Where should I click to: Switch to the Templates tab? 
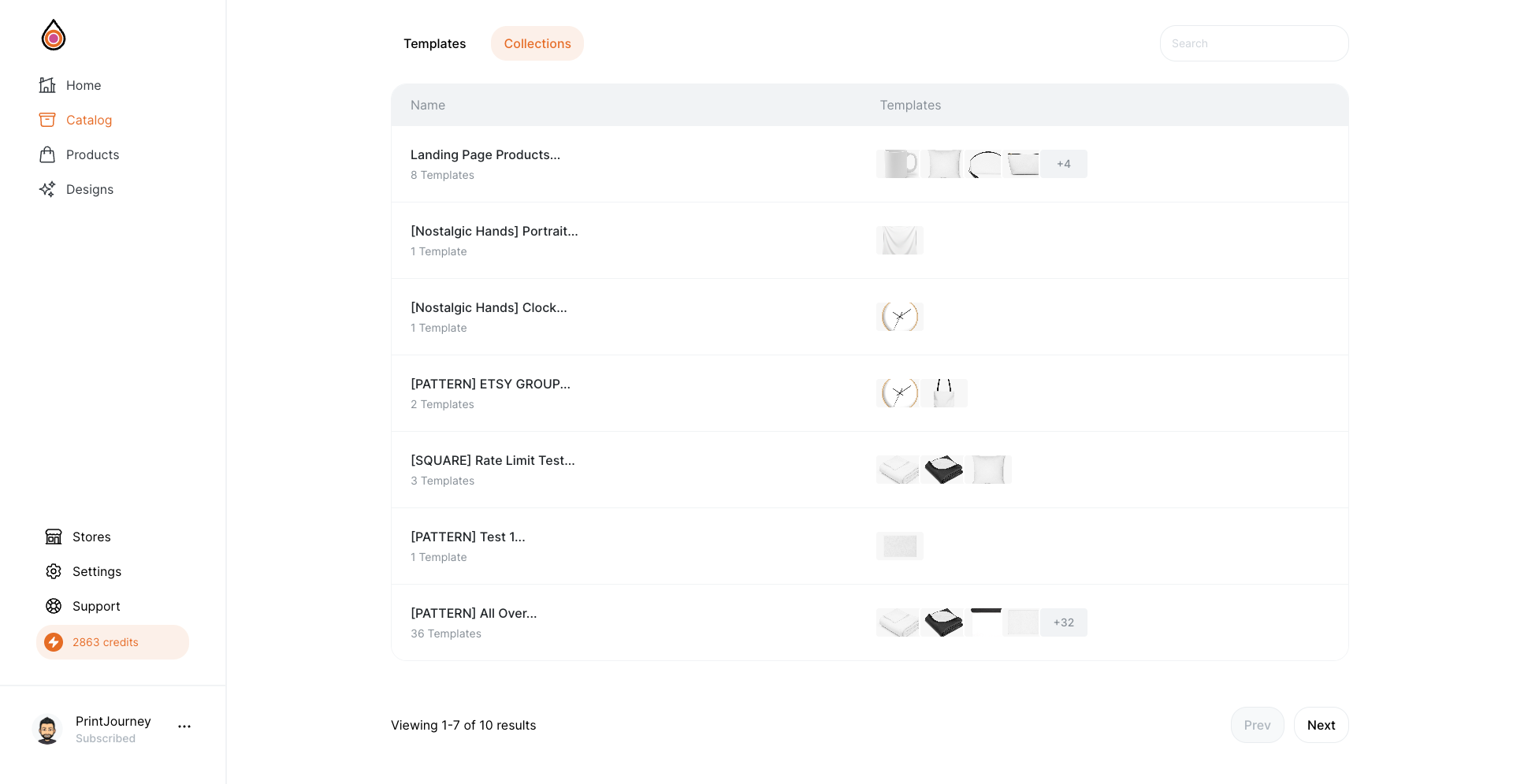434,43
